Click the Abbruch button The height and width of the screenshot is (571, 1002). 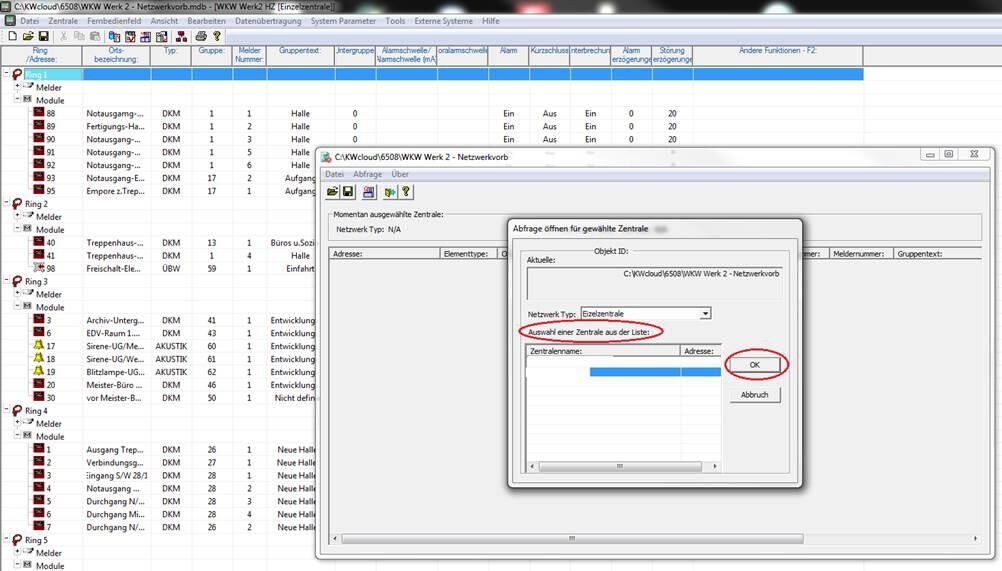click(755, 395)
